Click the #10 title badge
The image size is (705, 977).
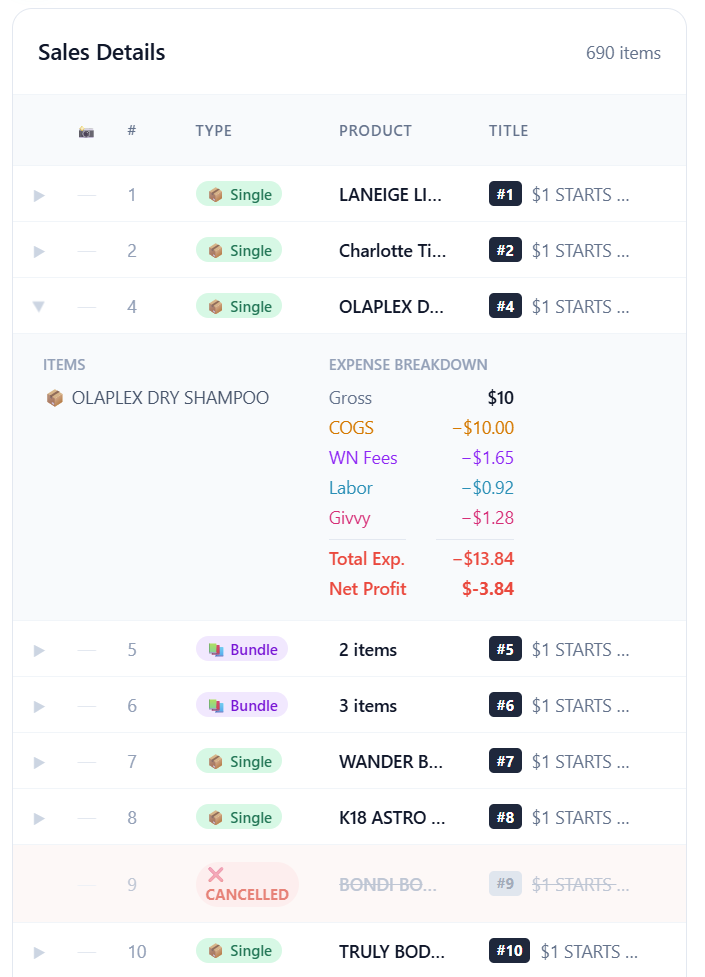509,951
